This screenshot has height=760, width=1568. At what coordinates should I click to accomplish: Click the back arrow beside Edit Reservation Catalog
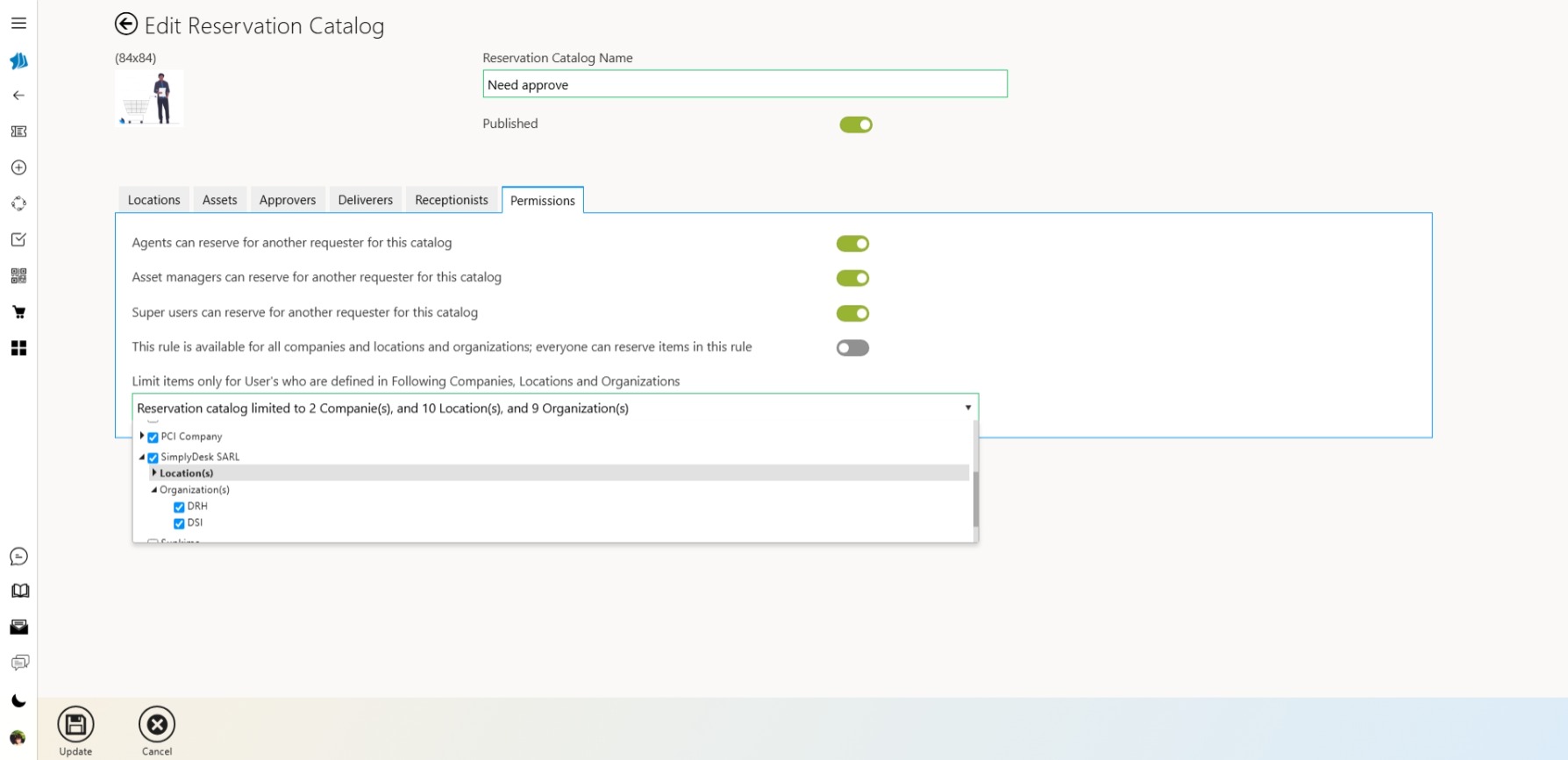click(x=126, y=25)
